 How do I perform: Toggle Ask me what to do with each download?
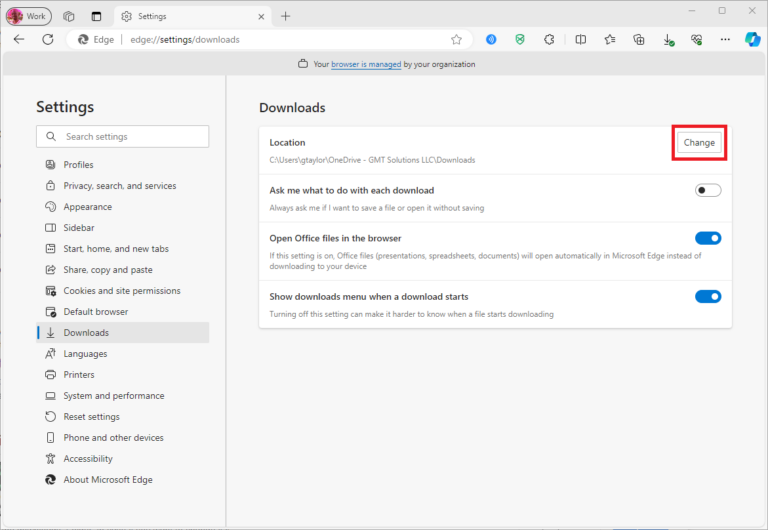click(x=708, y=190)
